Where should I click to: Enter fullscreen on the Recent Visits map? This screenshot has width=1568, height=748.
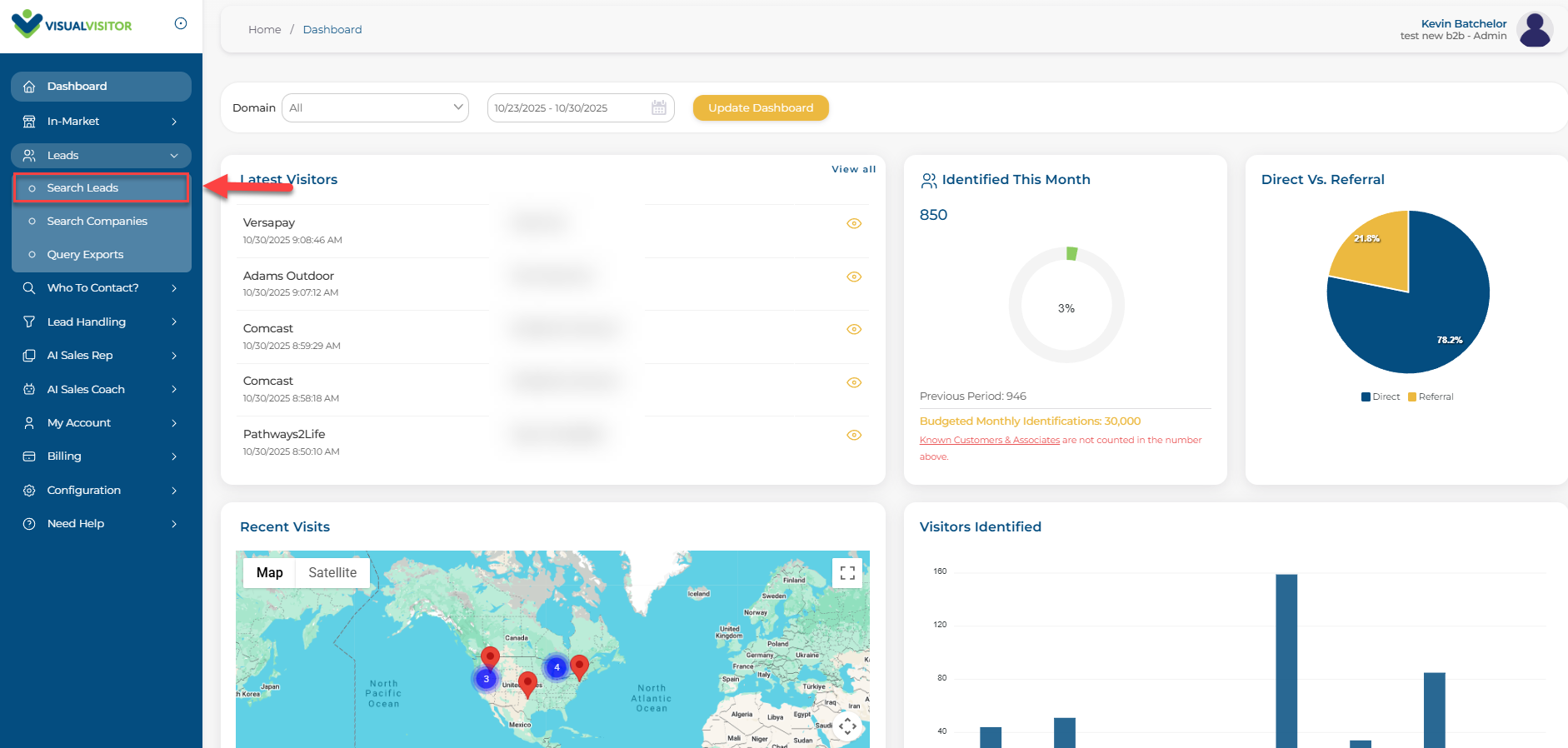[847, 573]
